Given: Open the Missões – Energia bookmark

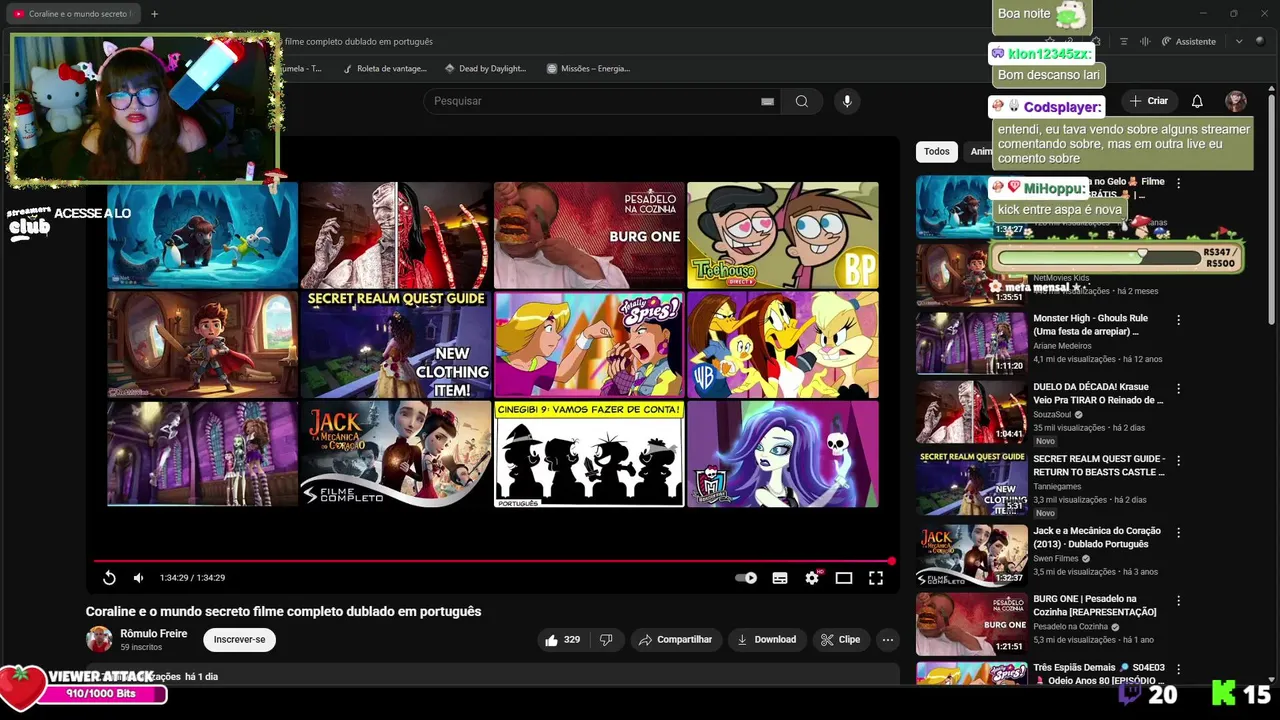Looking at the screenshot, I should tap(589, 69).
